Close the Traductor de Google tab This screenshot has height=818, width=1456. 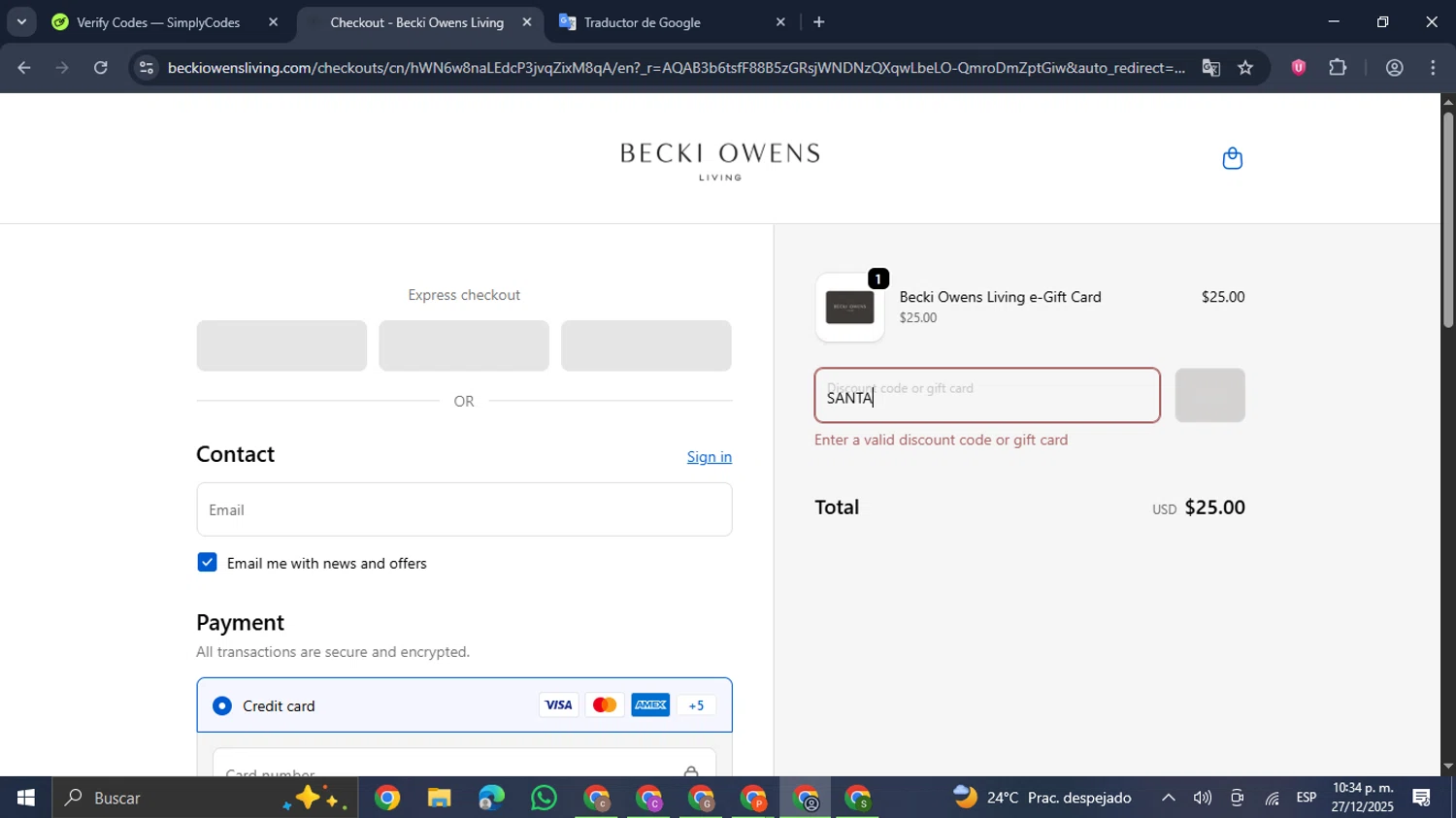(780, 21)
